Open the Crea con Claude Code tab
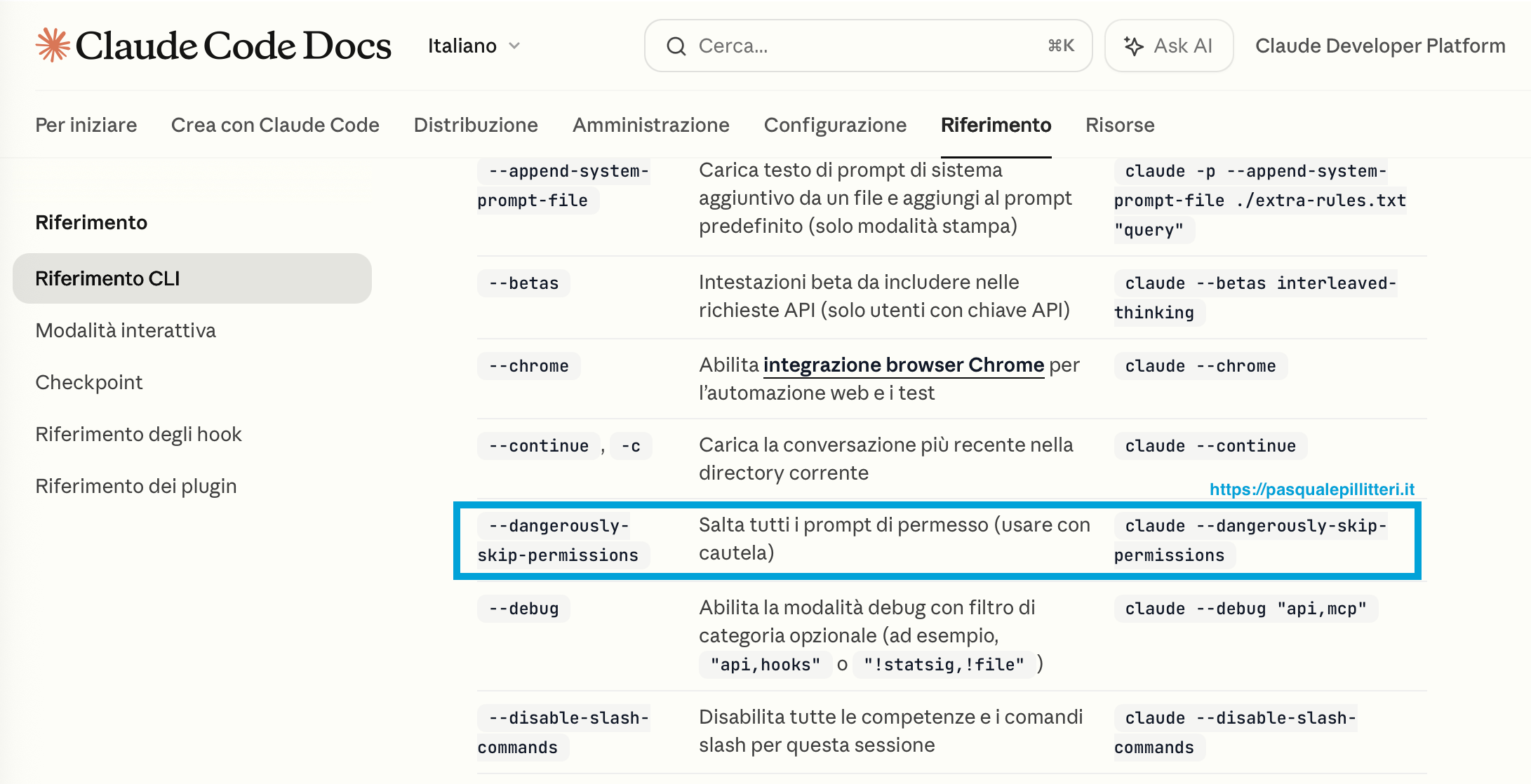The image size is (1531, 784). [x=275, y=125]
